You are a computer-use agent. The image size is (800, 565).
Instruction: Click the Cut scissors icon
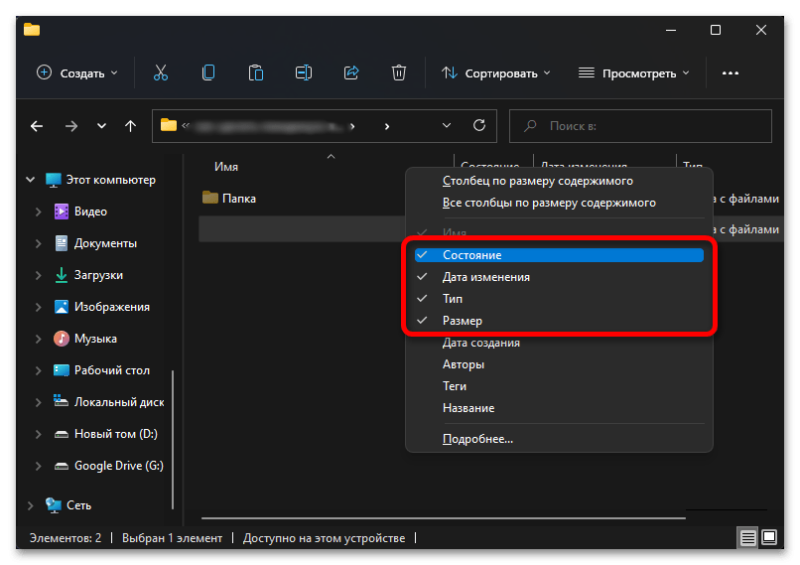click(160, 73)
